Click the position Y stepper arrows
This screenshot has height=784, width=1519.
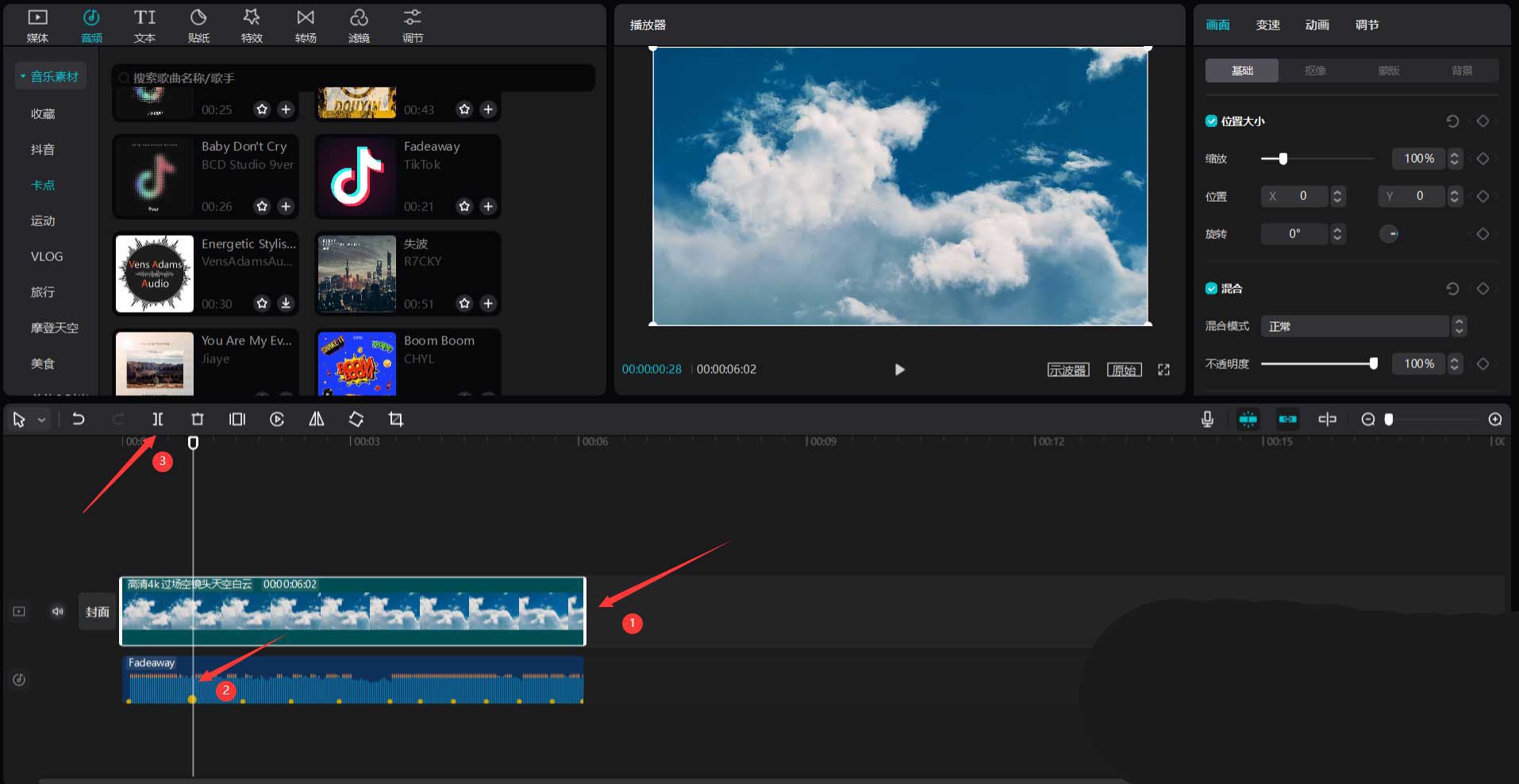1454,196
